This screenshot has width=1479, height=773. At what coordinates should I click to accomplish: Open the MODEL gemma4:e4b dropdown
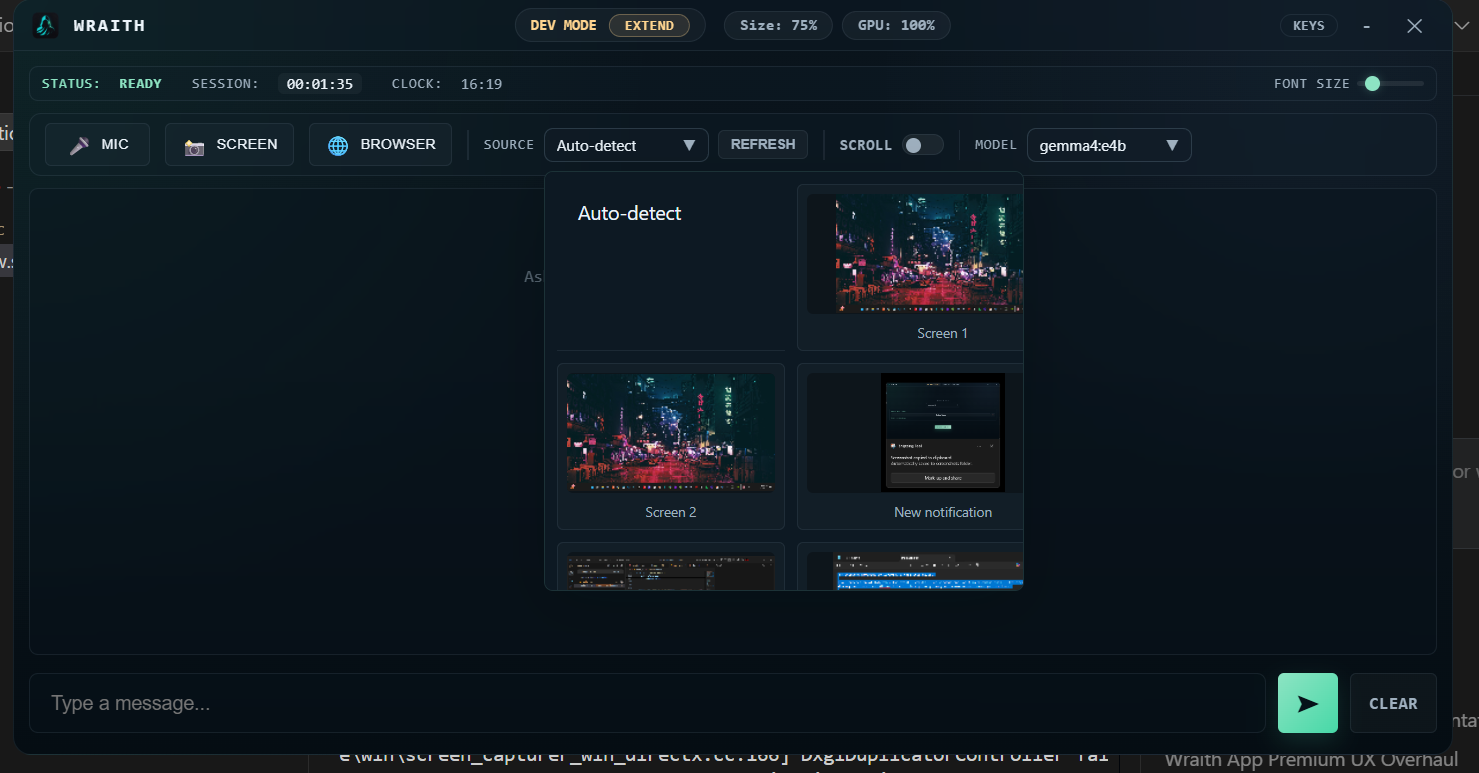click(x=1108, y=144)
